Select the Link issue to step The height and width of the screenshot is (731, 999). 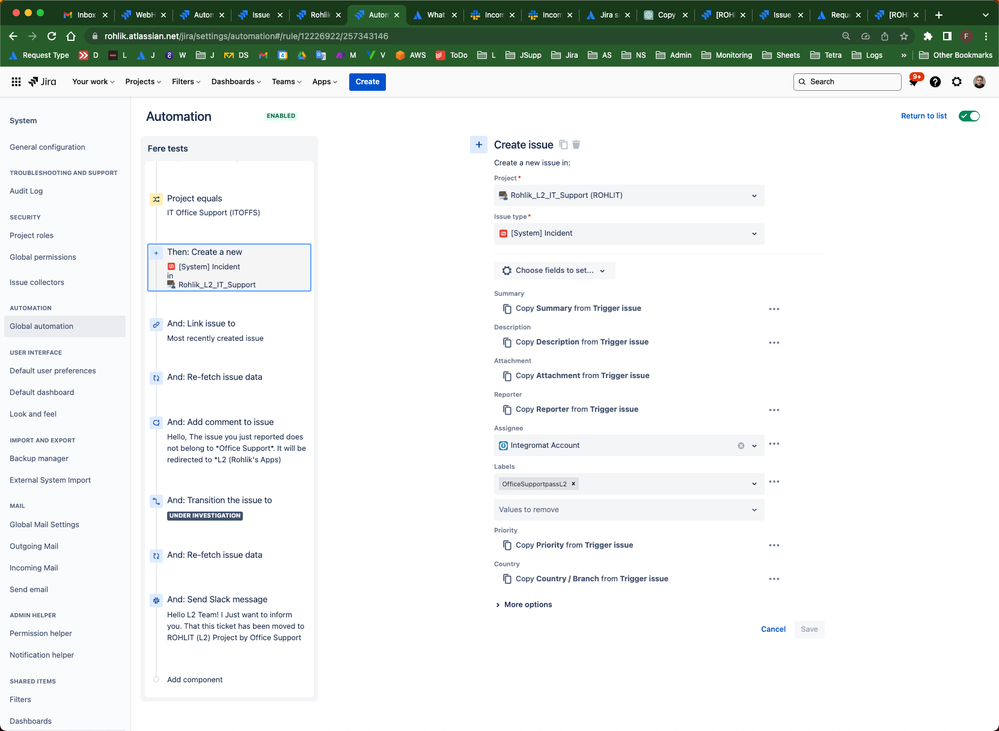(229, 331)
